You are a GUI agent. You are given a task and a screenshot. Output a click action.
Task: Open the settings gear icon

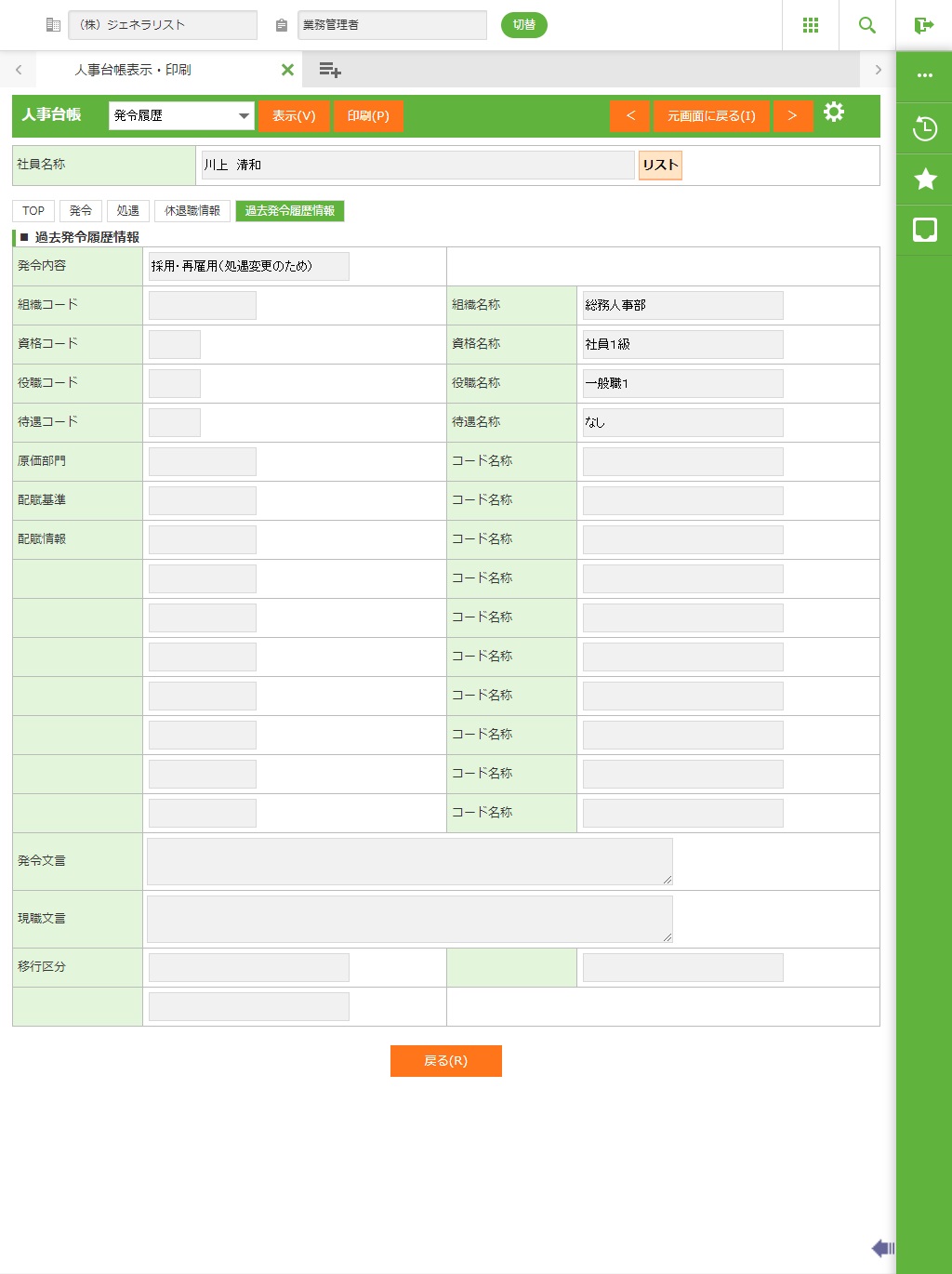(x=834, y=113)
